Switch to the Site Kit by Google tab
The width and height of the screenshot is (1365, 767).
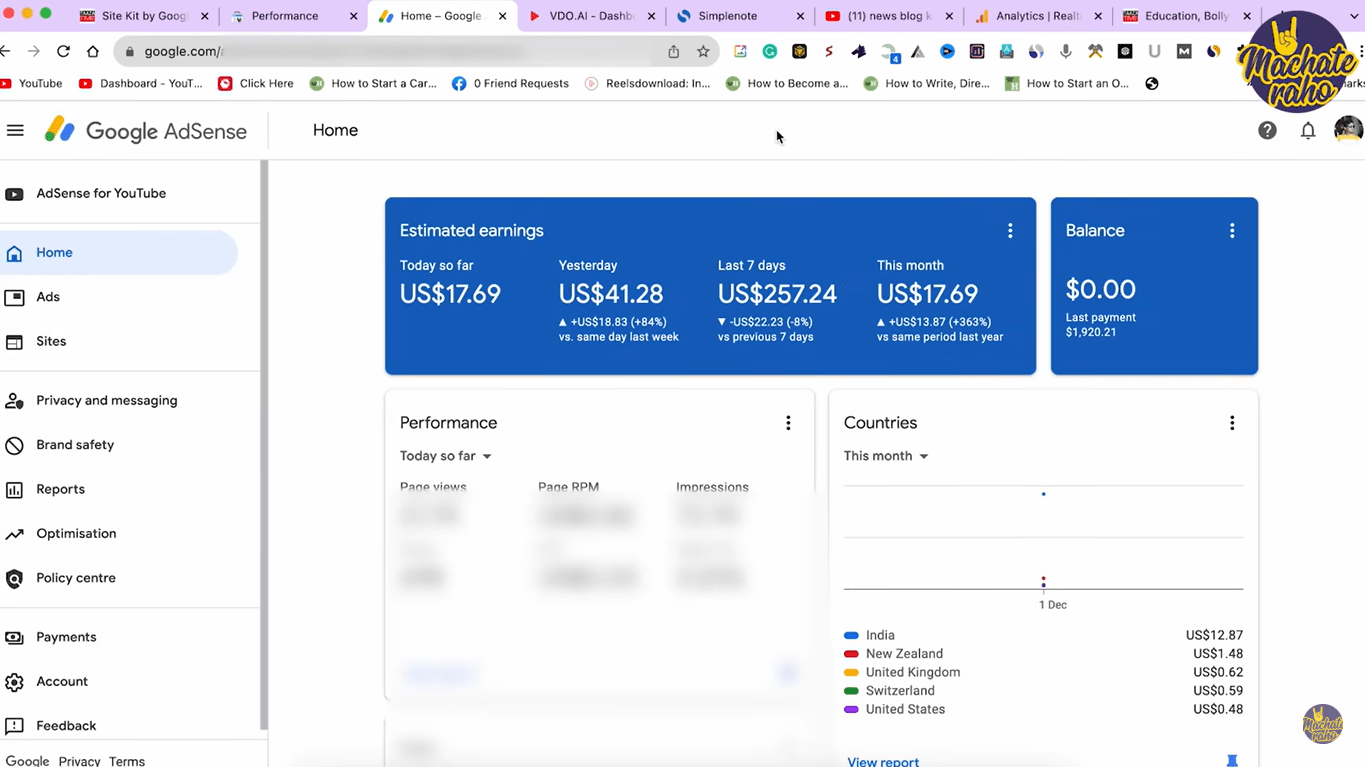tap(145, 16)
